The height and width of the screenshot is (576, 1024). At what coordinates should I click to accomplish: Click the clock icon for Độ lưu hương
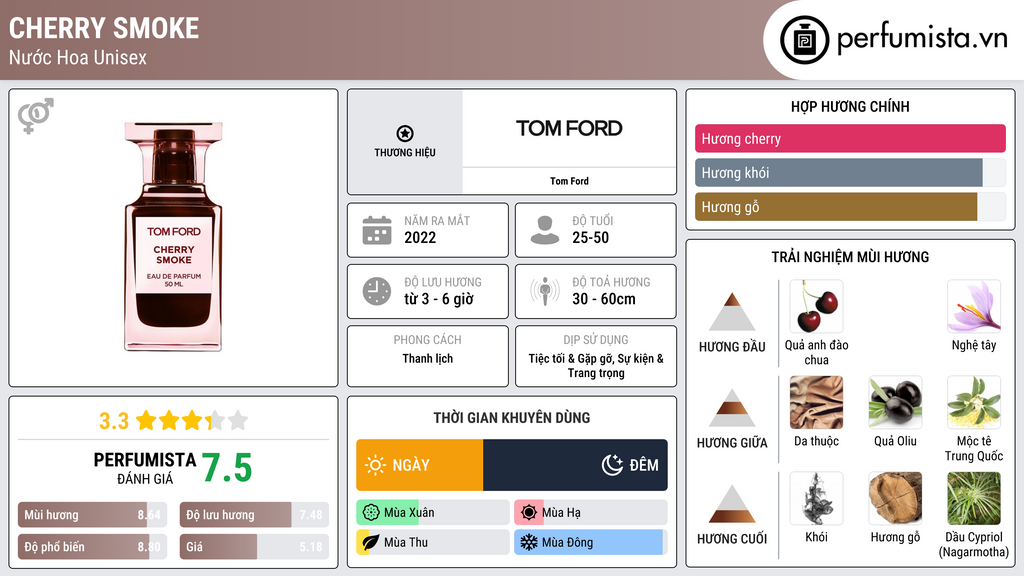[376, 291]
